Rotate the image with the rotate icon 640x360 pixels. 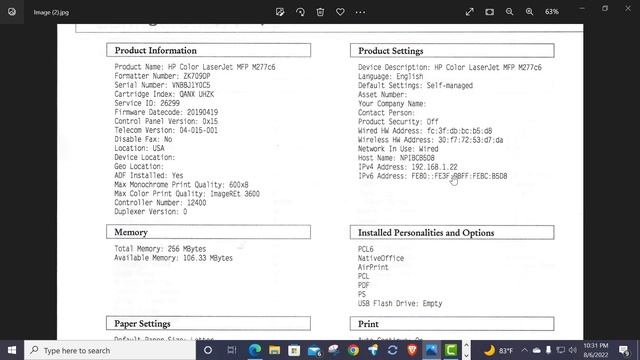300,12
